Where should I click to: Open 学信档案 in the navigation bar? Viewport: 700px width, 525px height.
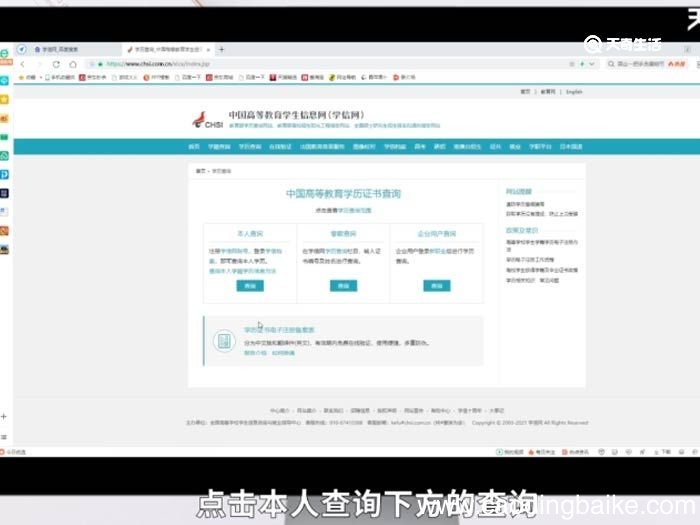coord(395,147)
